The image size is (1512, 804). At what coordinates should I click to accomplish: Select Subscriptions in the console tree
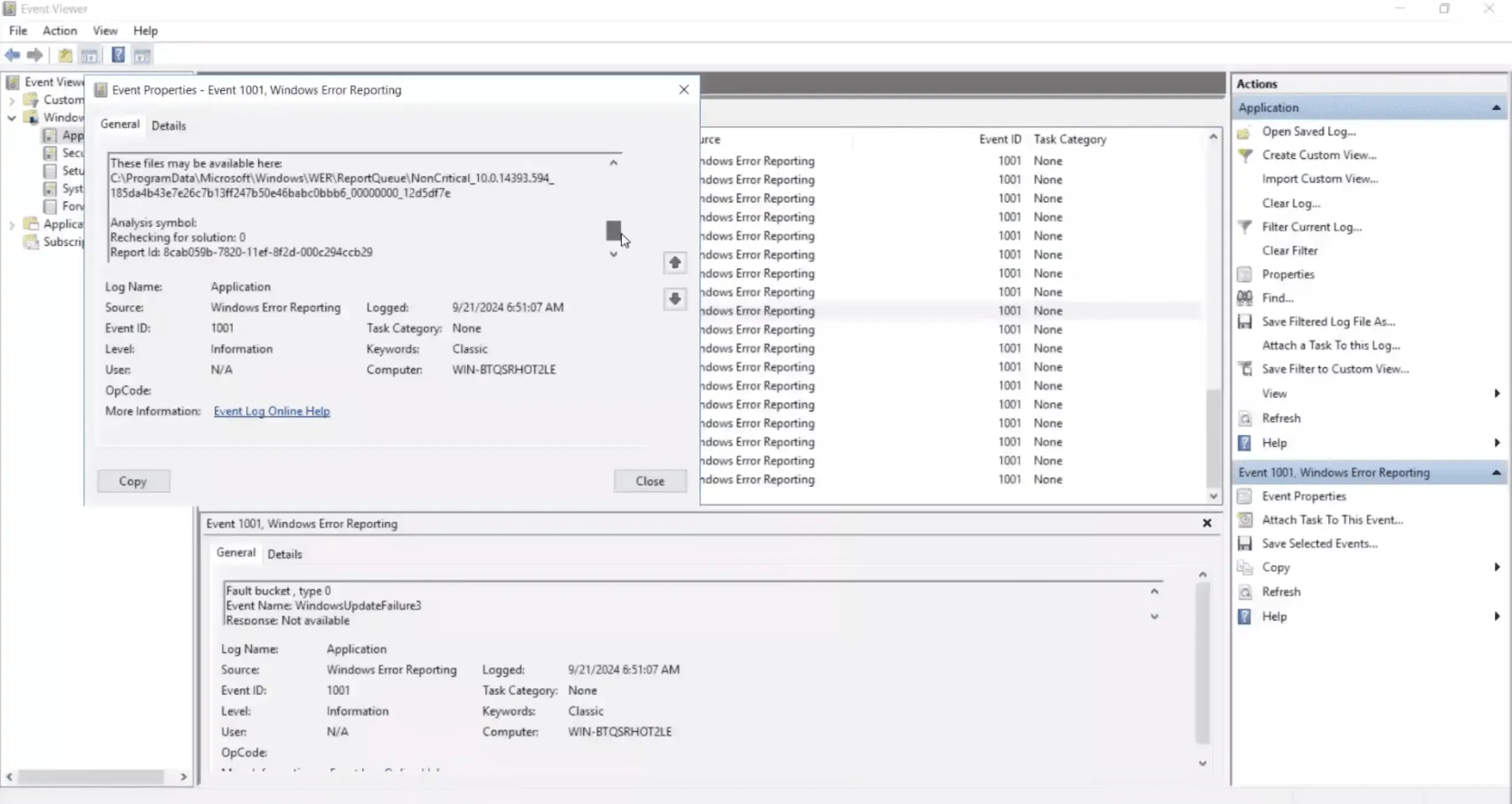(x=63, y=242)
